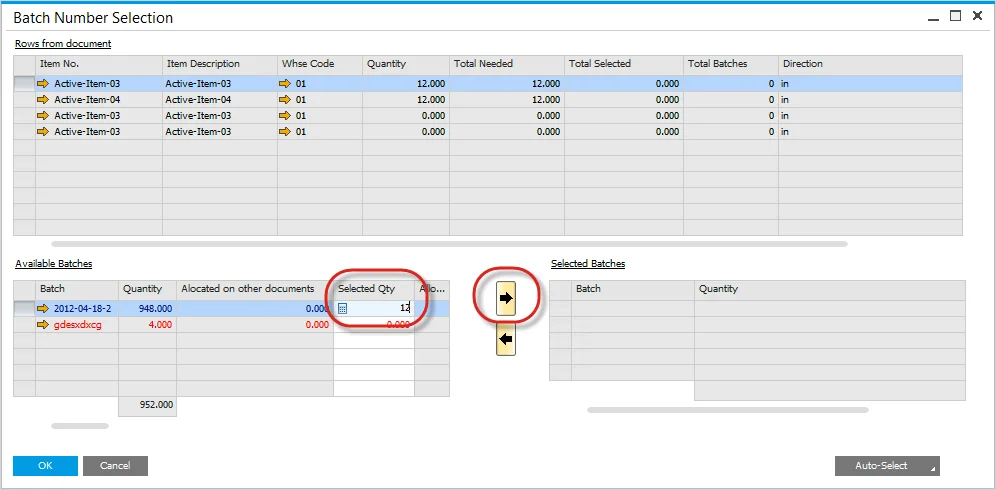Viewport: 996px width, 490px height.
Task: Open Auto-Select dropdown button
Action: (x=887, y=466)
